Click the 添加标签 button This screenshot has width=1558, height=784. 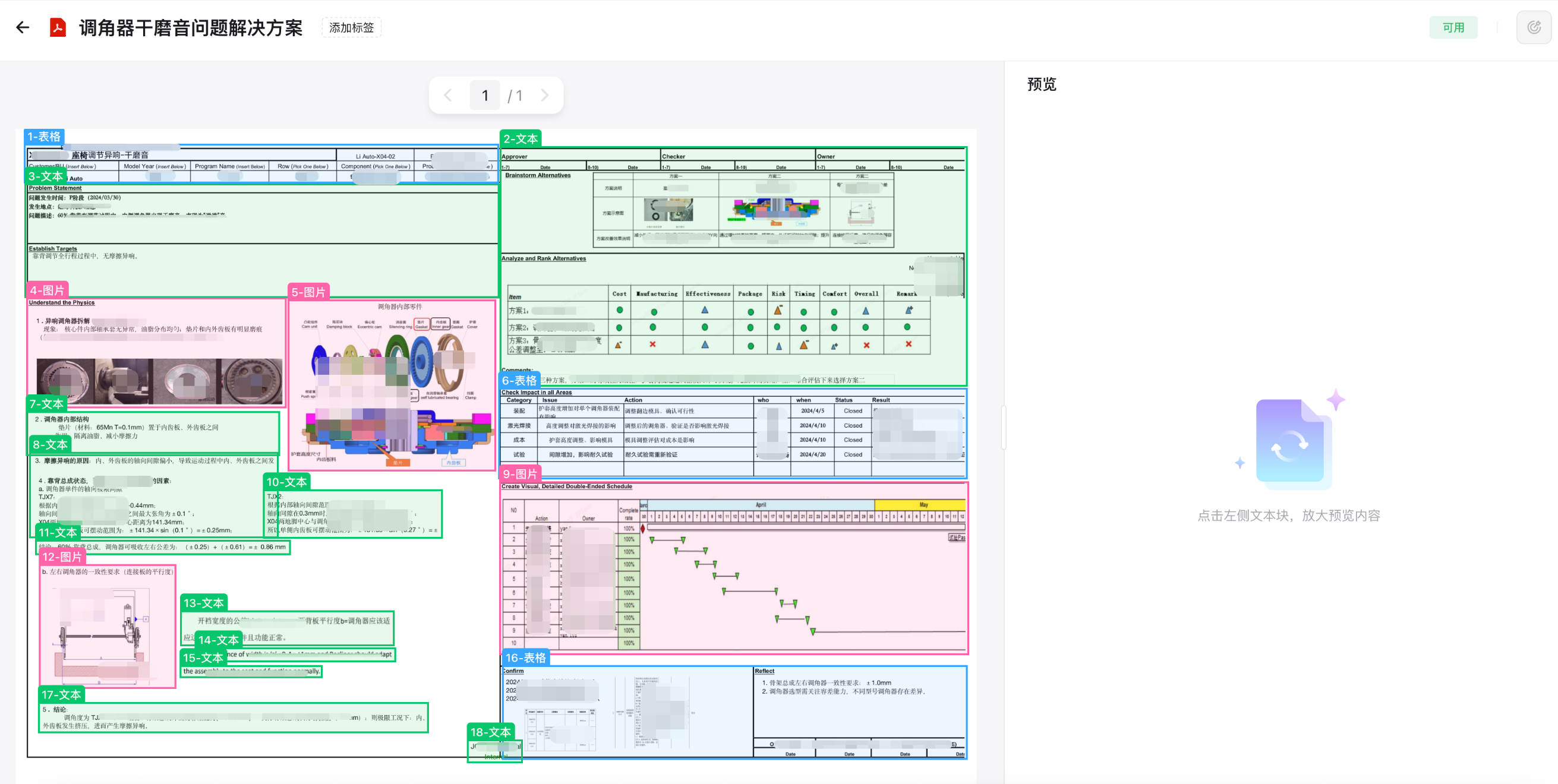click(351, 27)
